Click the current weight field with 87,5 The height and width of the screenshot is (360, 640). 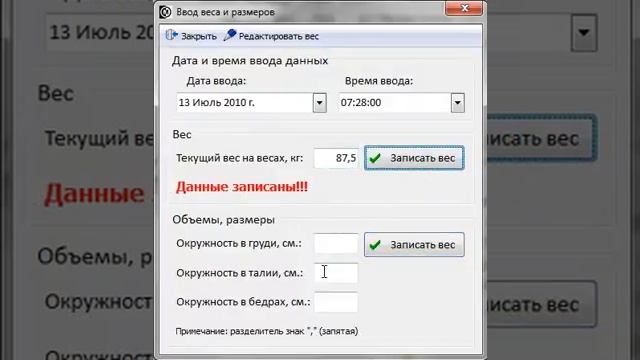336,158
